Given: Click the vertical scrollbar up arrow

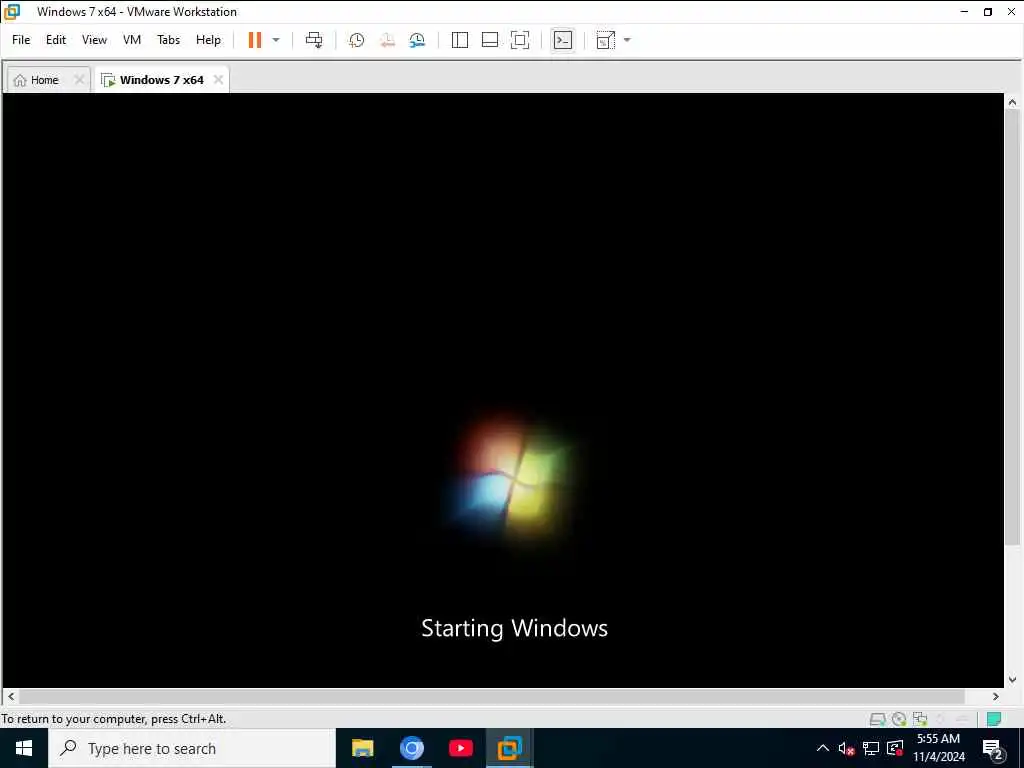Looking at the screenshot, I should (x=1012, y=102).
